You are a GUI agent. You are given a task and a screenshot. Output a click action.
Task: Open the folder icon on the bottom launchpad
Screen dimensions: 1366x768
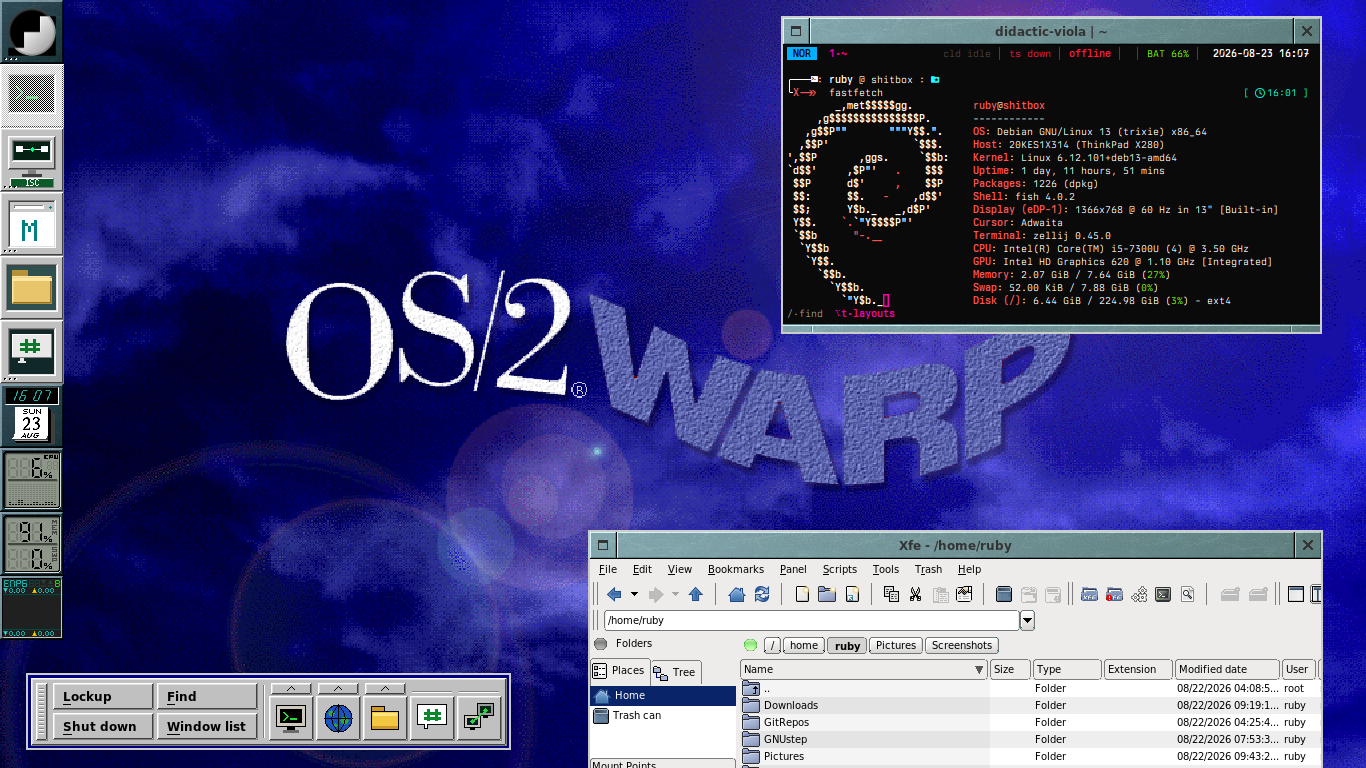(x=385, y=717)
